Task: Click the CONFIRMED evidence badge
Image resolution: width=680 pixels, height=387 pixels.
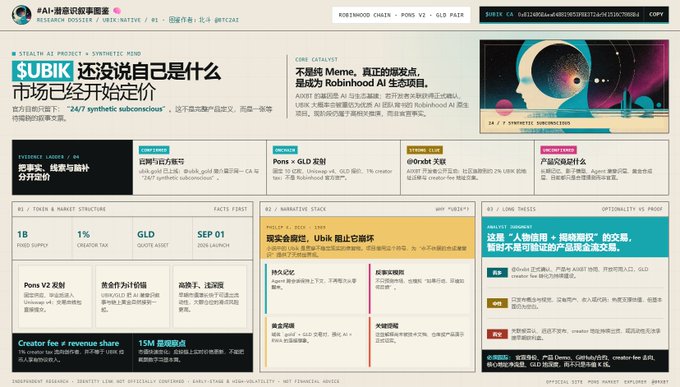Action: (x=154, y=150)
